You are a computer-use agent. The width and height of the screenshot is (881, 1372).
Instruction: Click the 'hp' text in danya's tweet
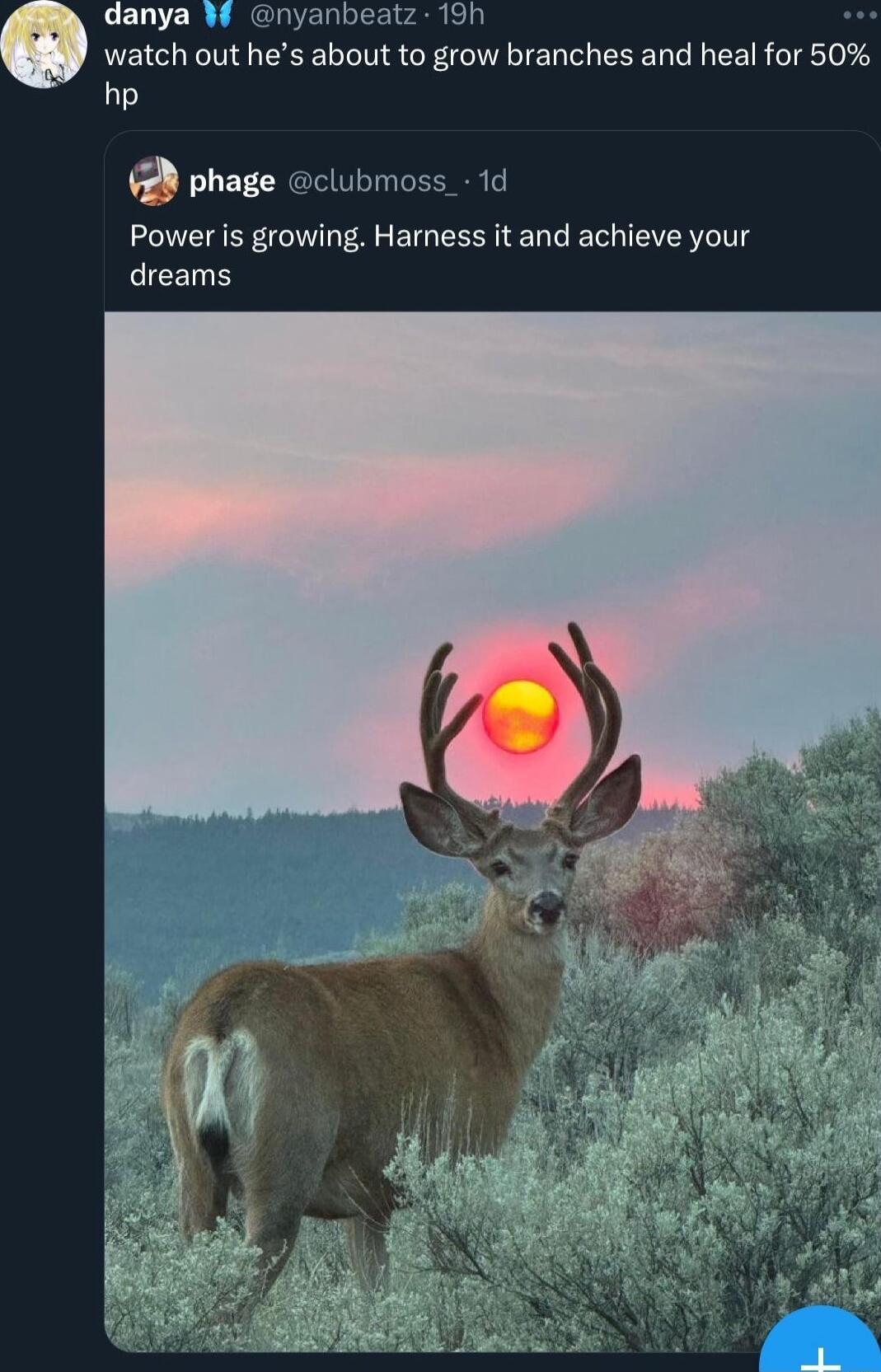121,95
